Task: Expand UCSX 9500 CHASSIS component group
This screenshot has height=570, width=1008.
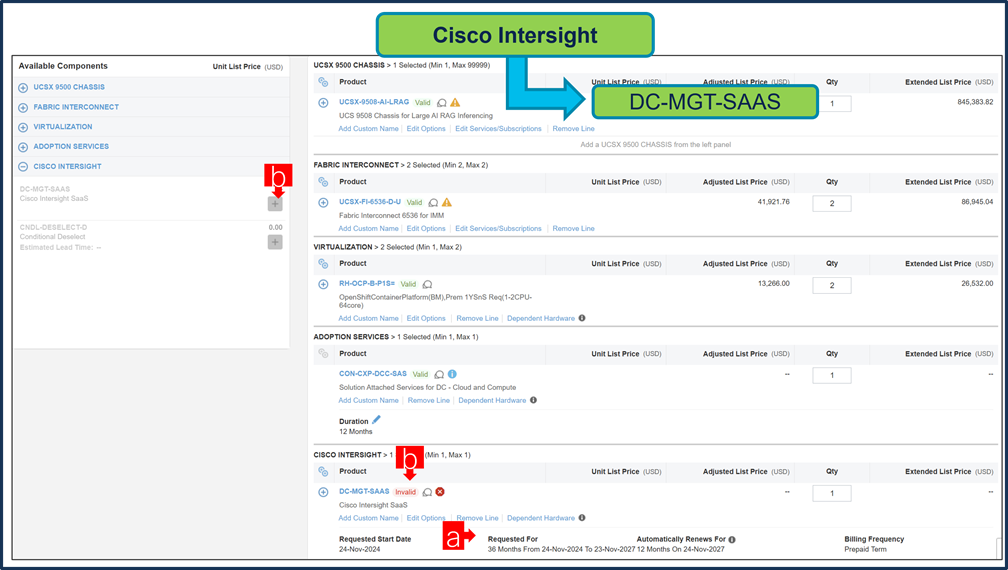Action: (x=23, y=87)
